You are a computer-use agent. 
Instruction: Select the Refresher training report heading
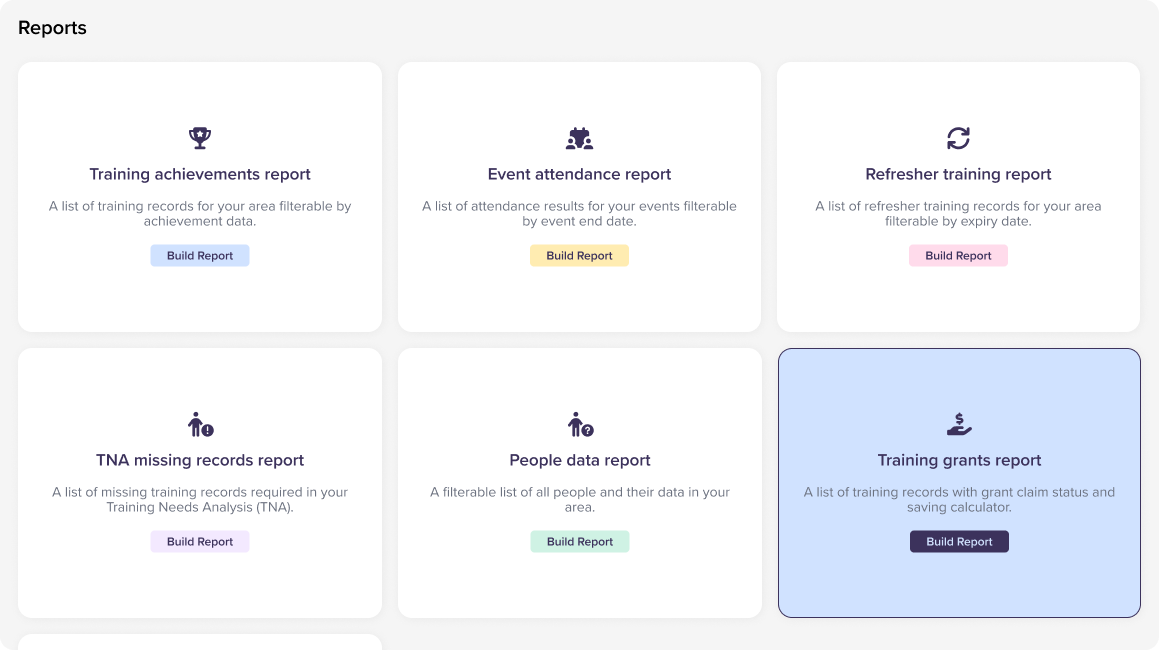click(958, 174)
